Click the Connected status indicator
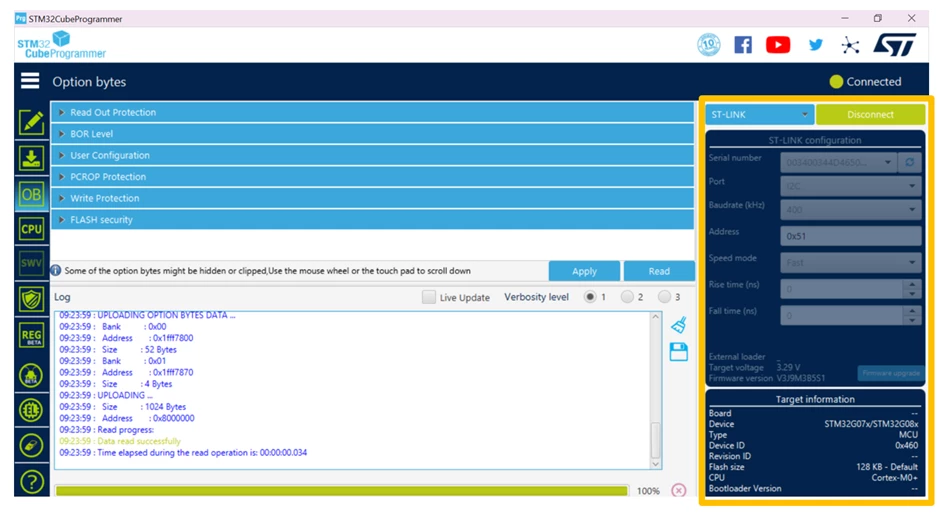This screenshot has height=513, width=940. [866, 82]
